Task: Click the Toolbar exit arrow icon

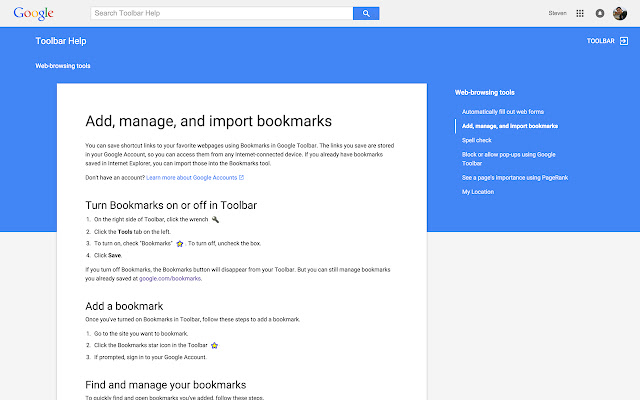Action: (x=624, y=41)
